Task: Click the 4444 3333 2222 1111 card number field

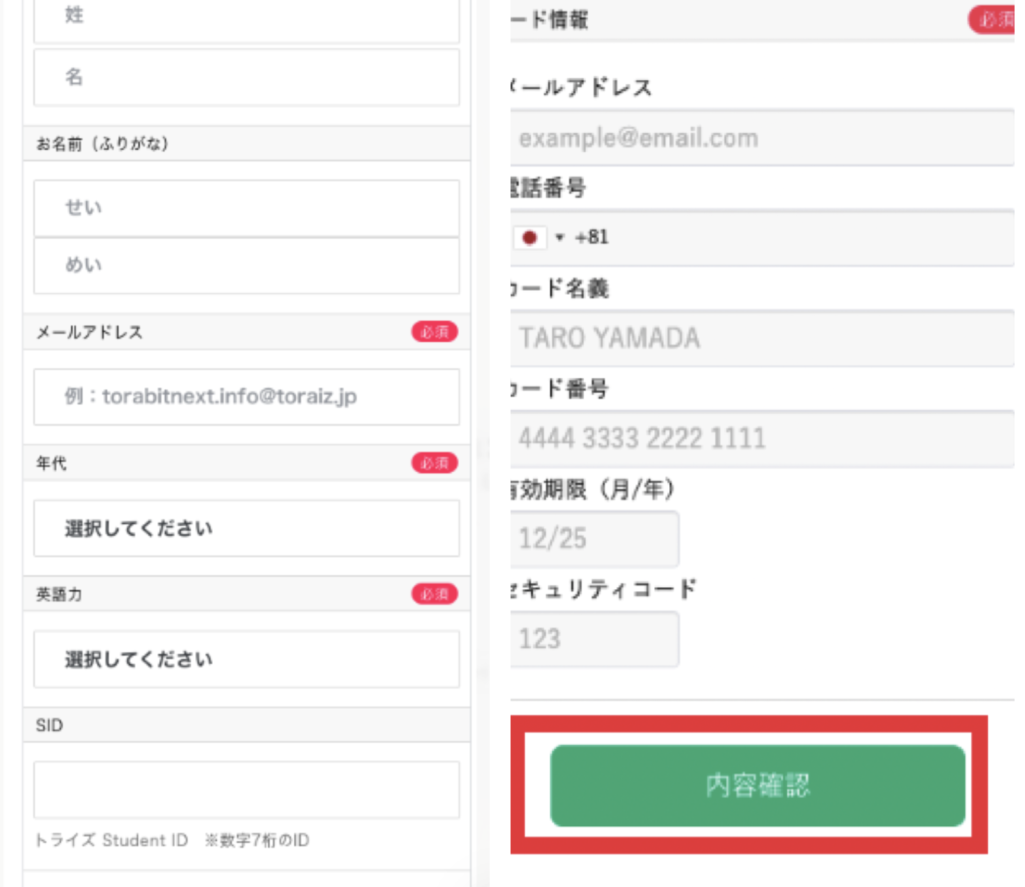Action: (x=762, y=438)
